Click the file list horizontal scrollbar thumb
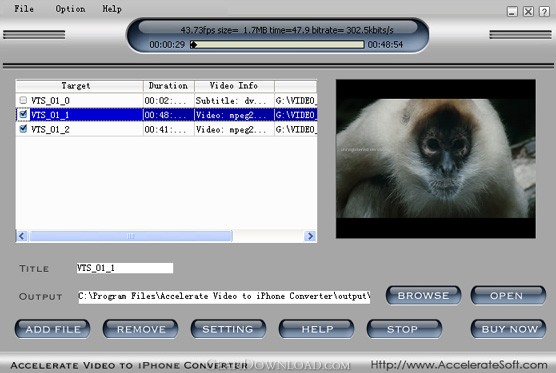Screen dimensions: 556x373 point(131,236)
